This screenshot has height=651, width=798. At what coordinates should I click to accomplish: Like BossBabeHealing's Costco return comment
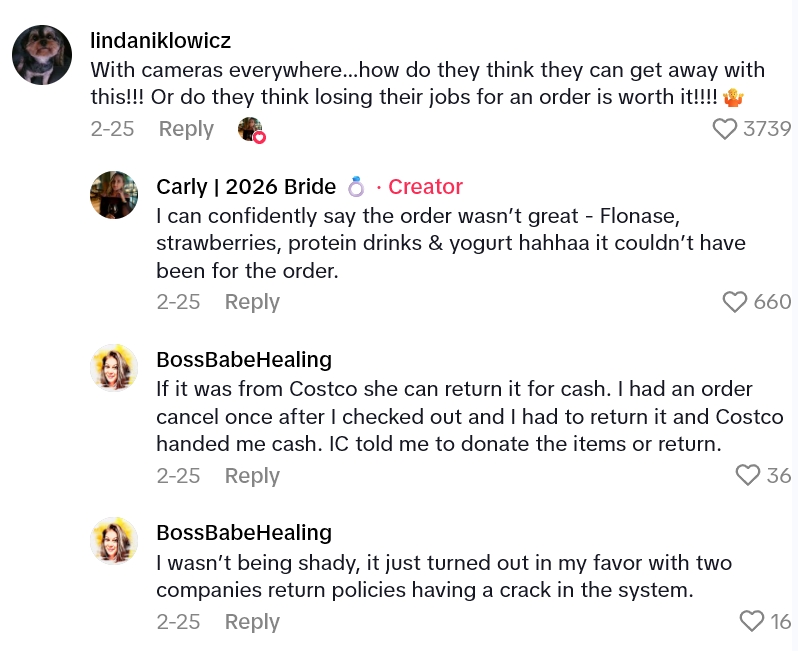click(x=747, y=476)
